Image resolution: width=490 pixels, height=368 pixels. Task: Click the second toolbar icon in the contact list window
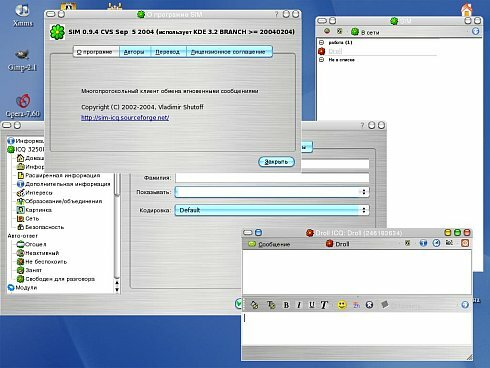[x=339, y=31]
